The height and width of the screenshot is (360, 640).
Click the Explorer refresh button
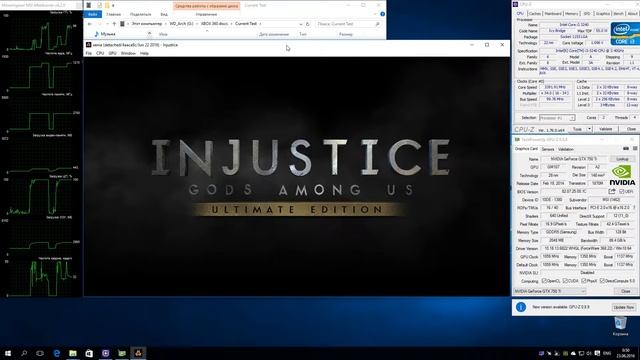308,24
